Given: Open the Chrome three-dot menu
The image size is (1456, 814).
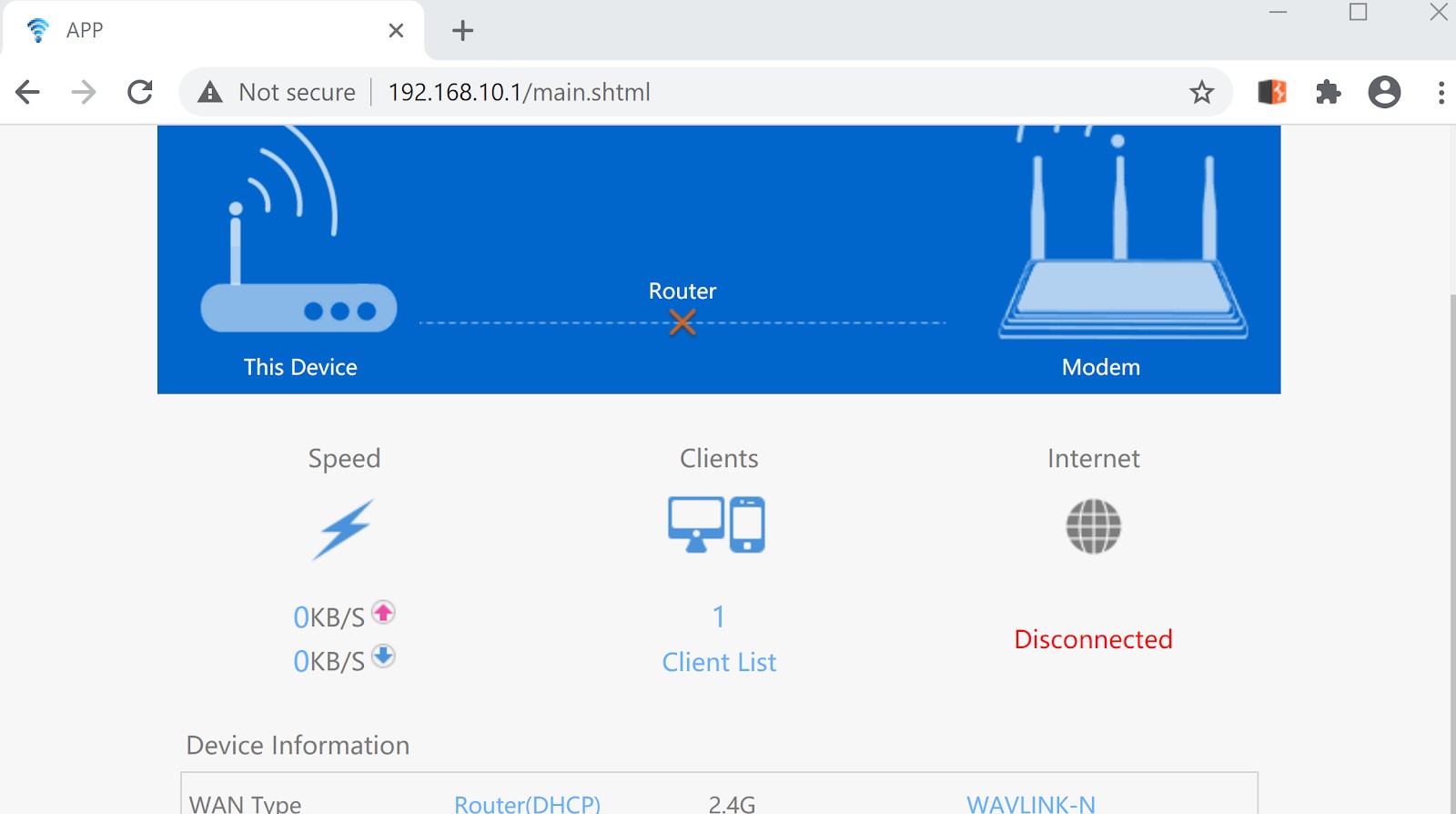Looking at the screenshot, I should tap(1441, 92).
